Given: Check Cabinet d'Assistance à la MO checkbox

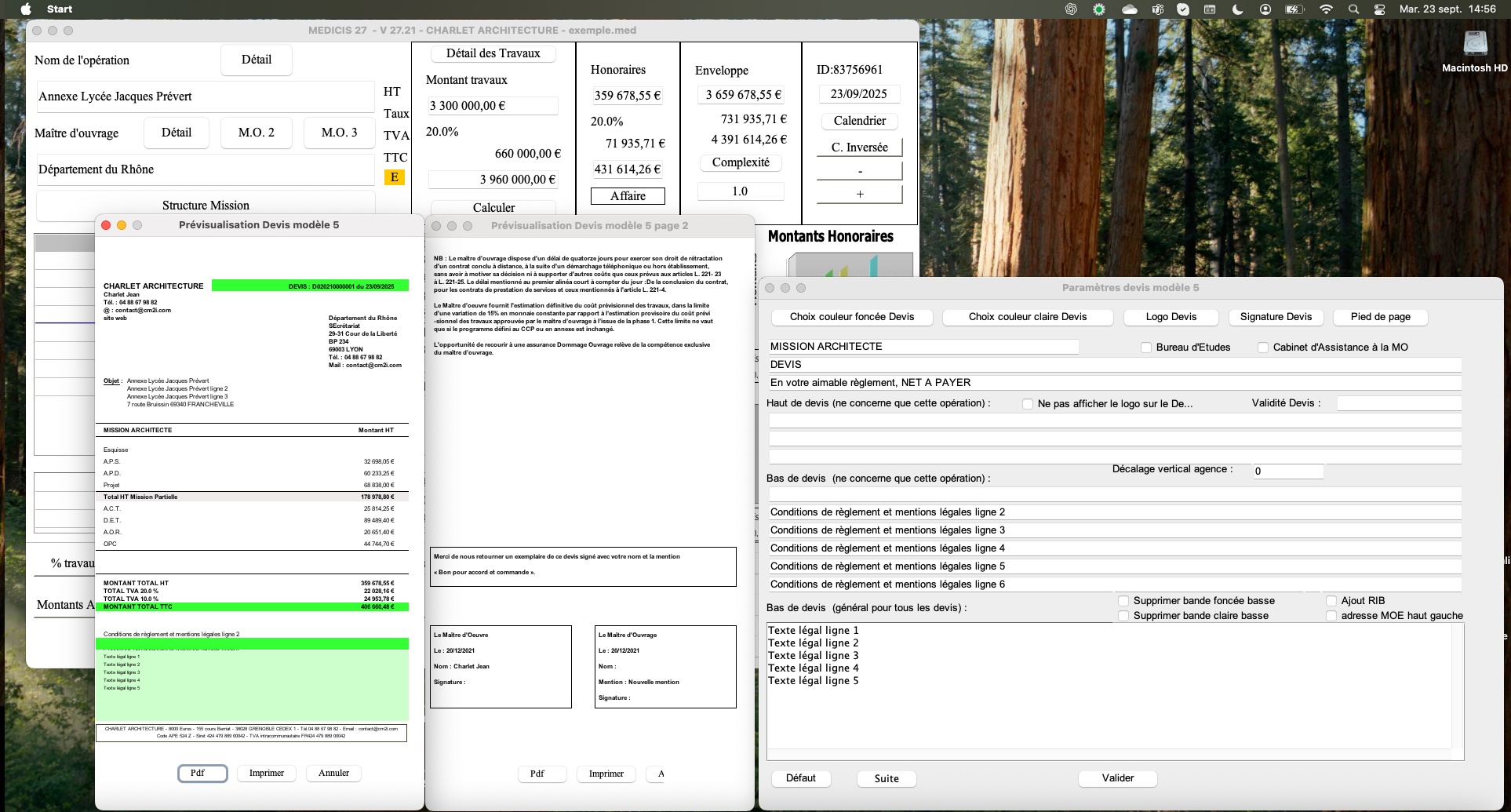Looking at the screenshot, I should click(x=1263, y=348).
